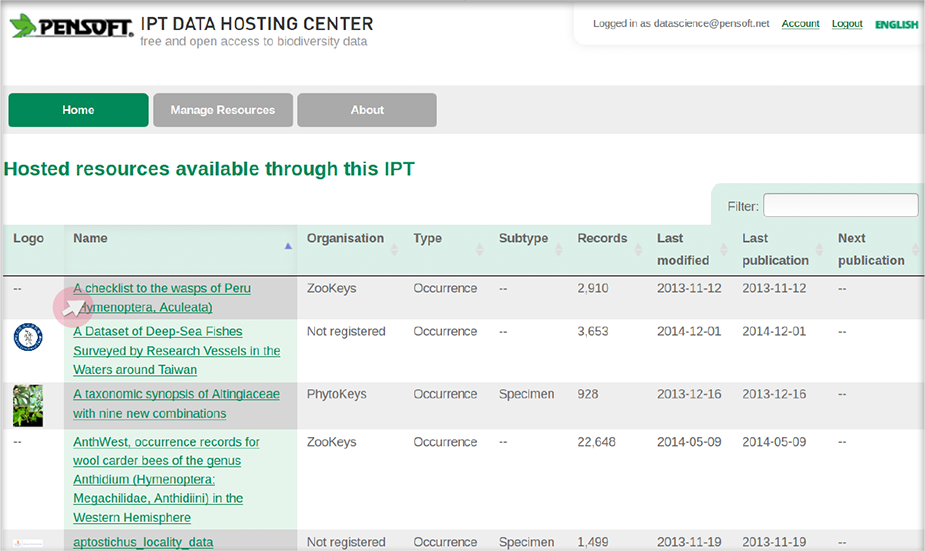925x551 pixels.
Task: Click the Pensoft logo
Action: [x=72, y=26]
